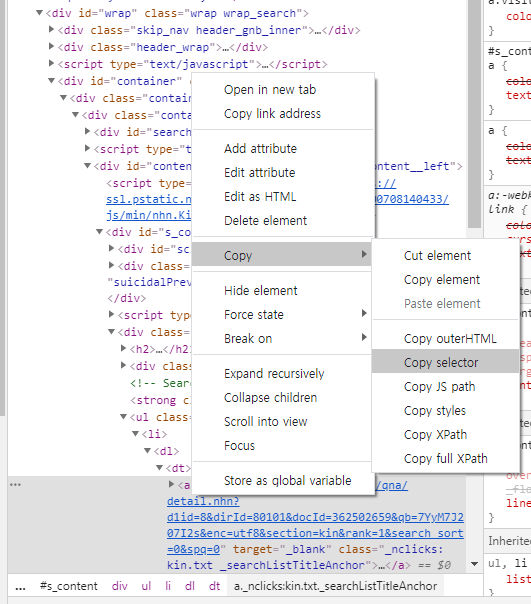Collapse the li element node
Viewport: 531px width, 604px height.
[x=135, y=433]
